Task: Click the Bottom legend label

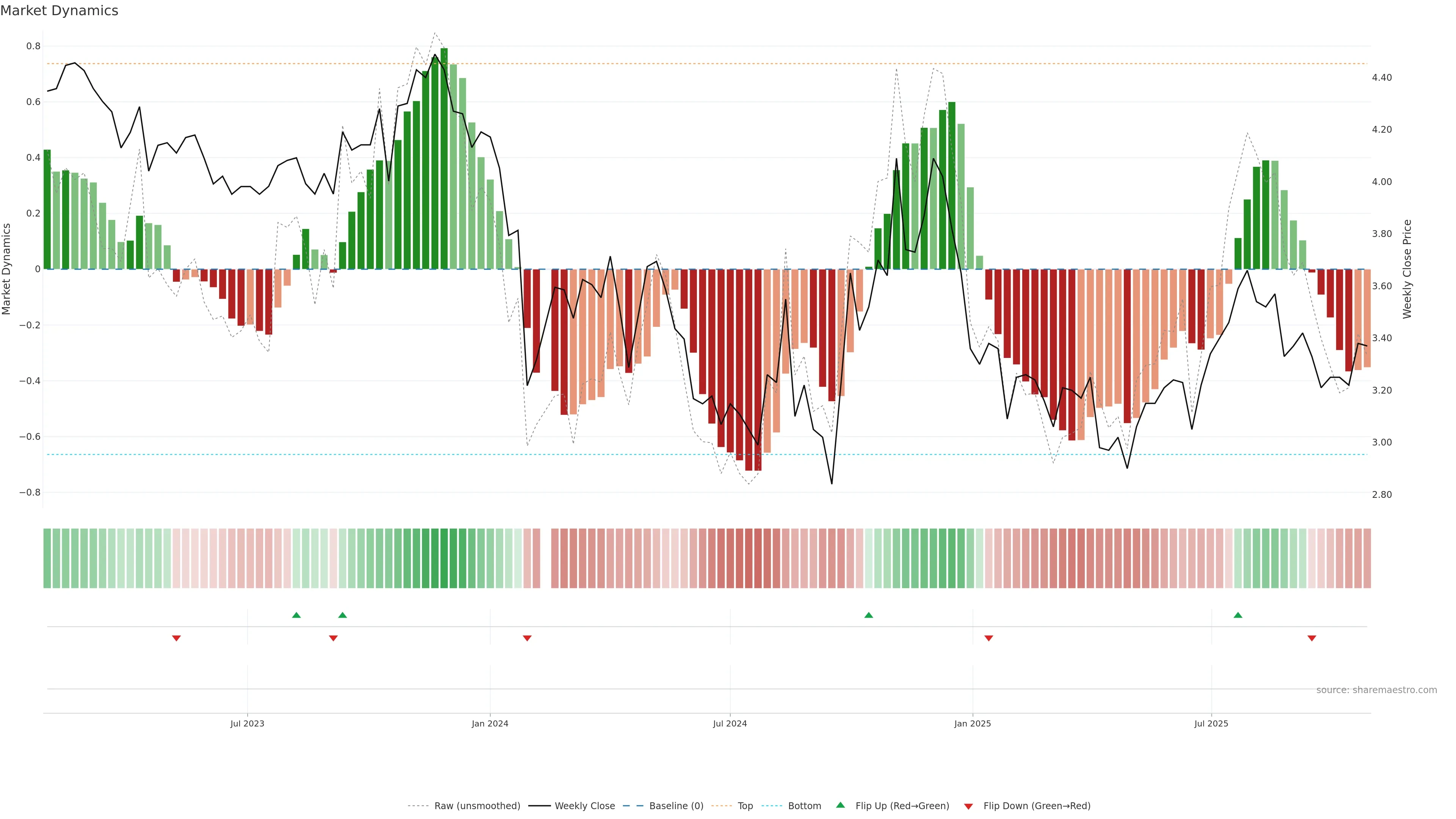Action: pos(804,806)
